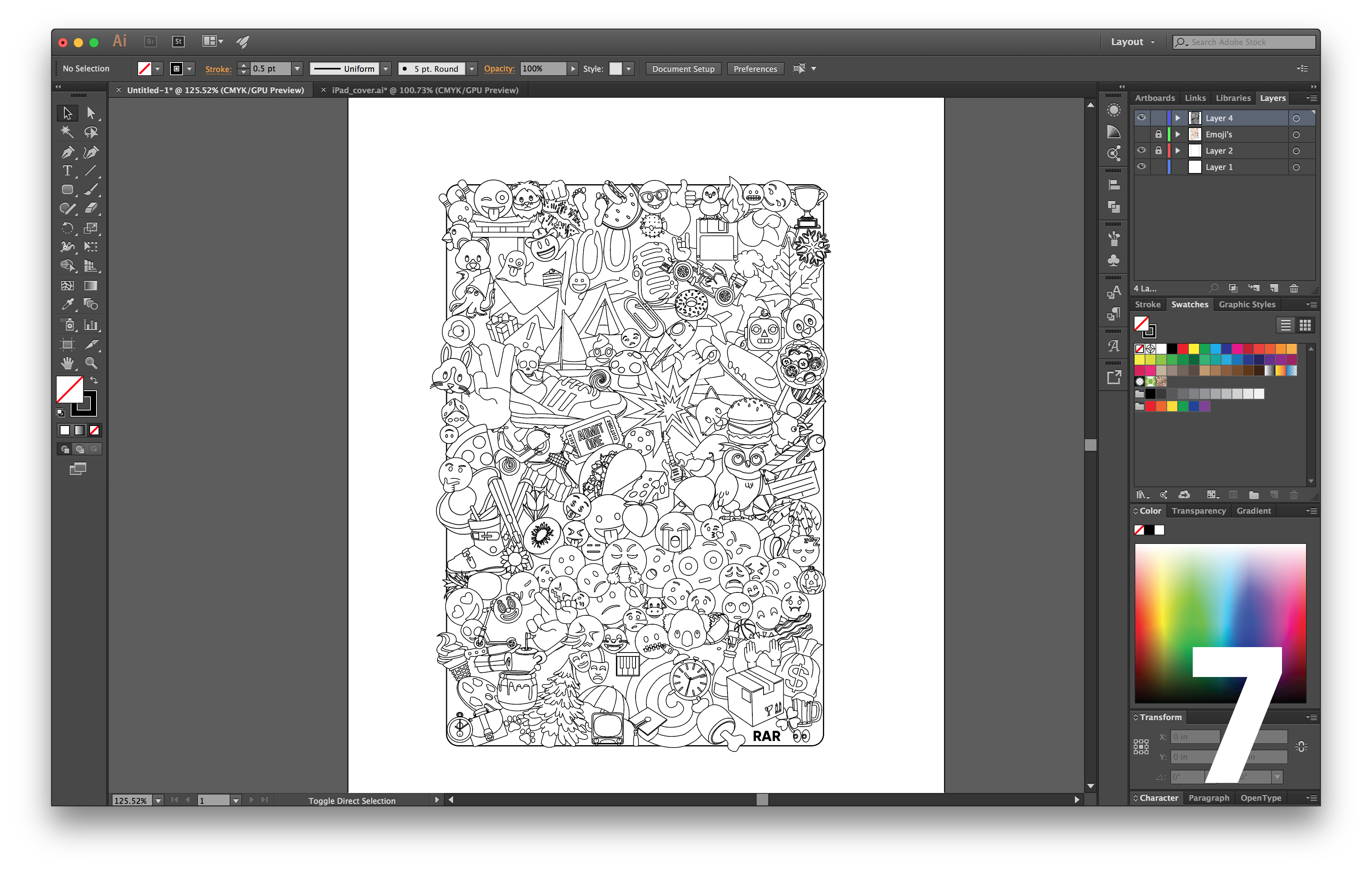Open the stroke weight dropdown arrow
Screen dimensions: 1372x876
tap(297, 69)
